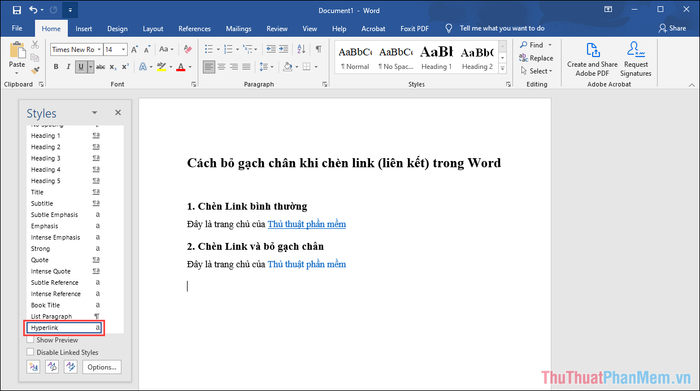The image size is (700, 391).
Task: Align paragraph text right
Action: pyautogui.click(x=234, y=67)
